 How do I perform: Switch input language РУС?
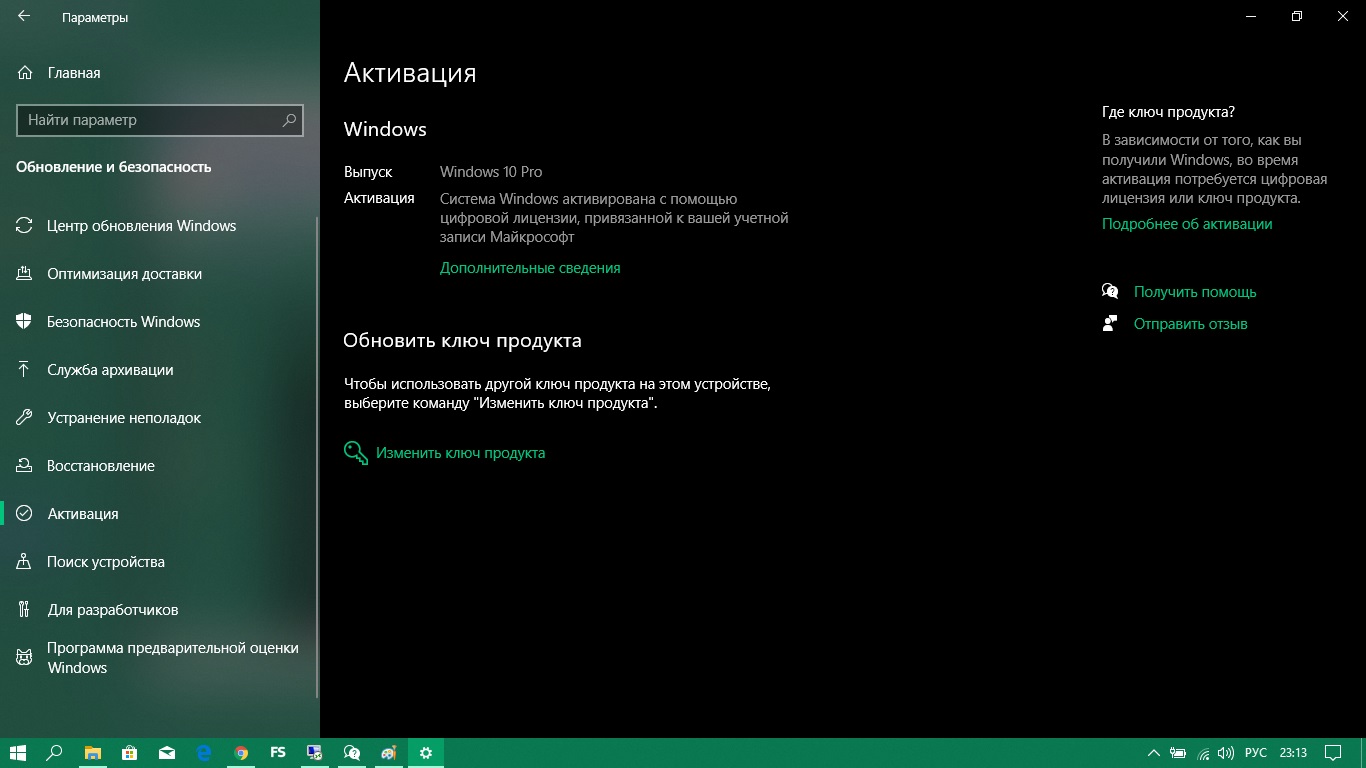tap(1256, 753)
